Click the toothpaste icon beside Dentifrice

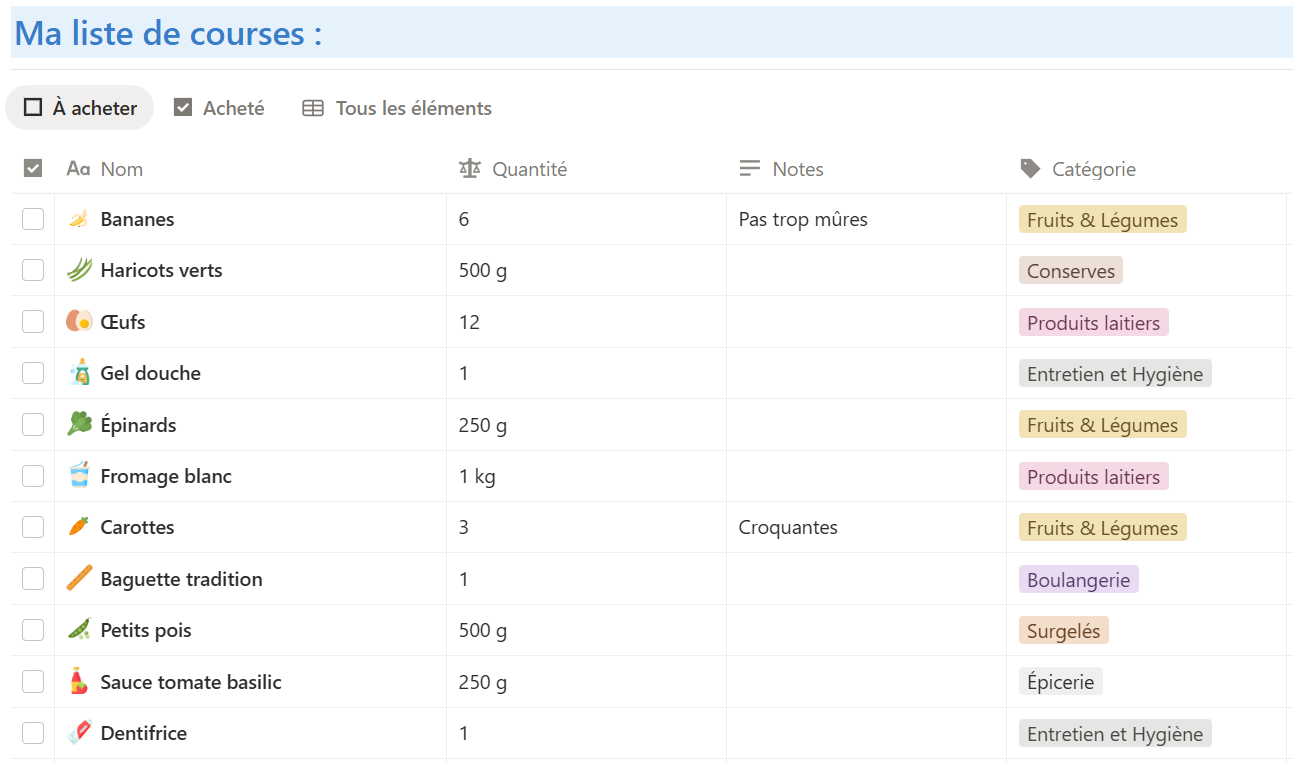click(x=78, y=733)
